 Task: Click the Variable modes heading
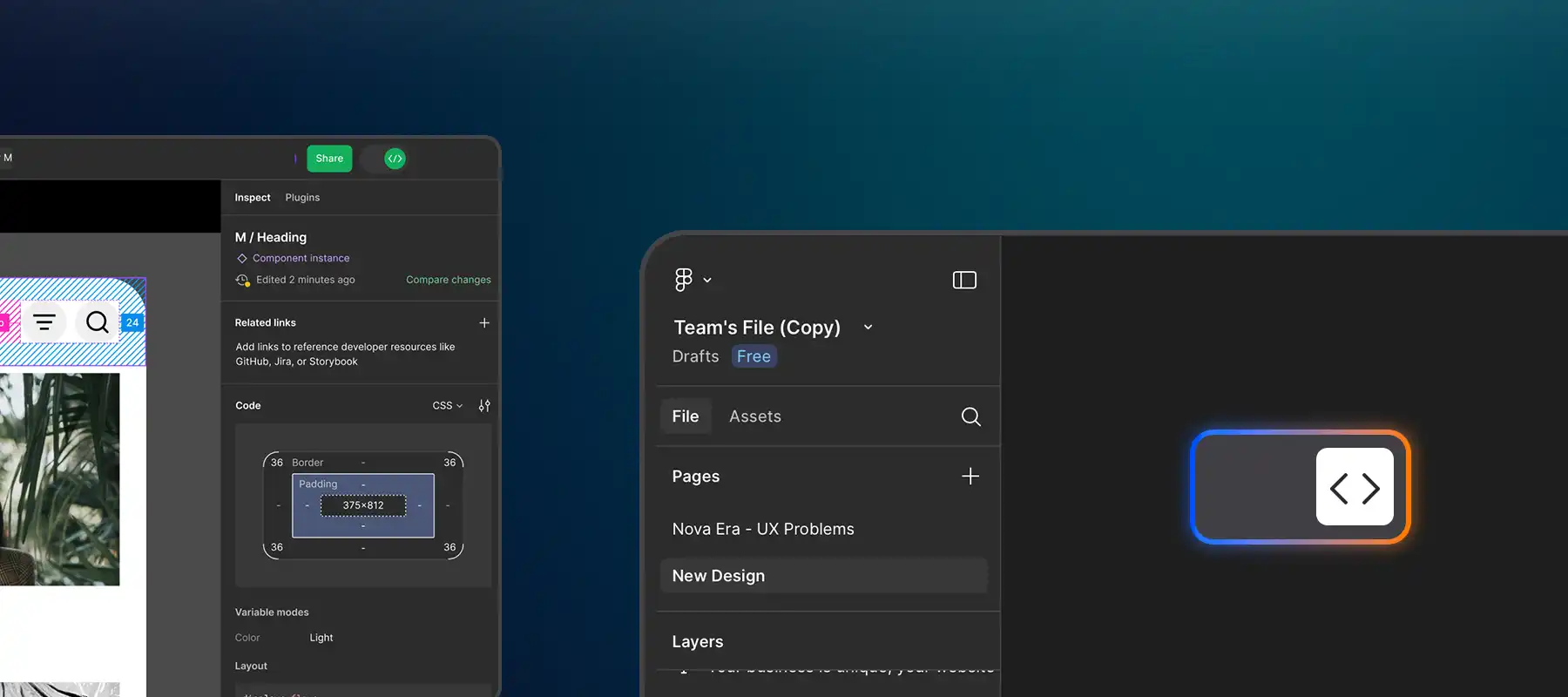pos(272,612)
